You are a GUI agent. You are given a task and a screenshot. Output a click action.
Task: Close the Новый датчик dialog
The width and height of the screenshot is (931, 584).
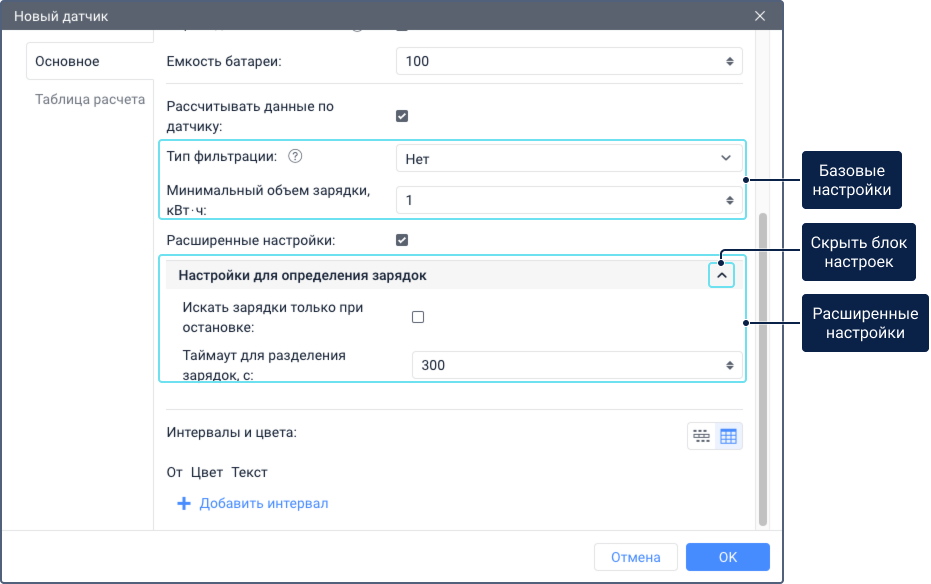[760, 16]
